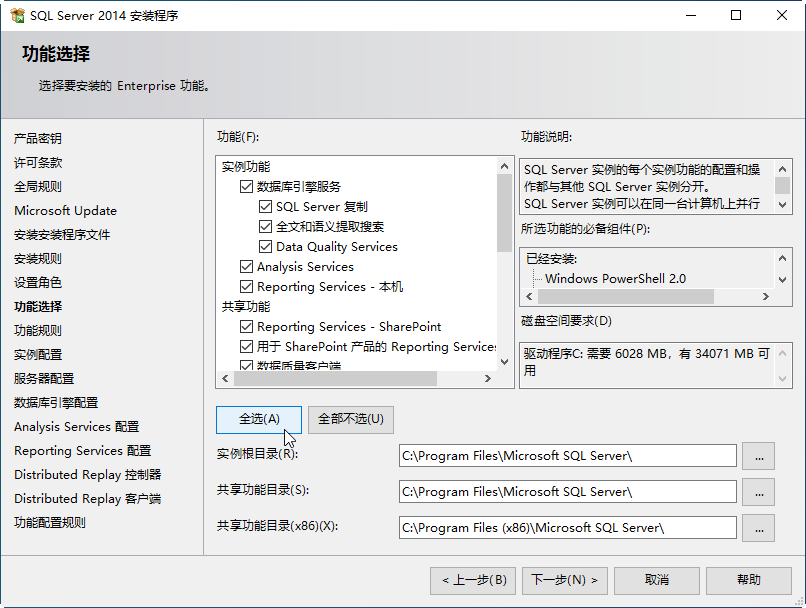
Task: Select the 功能配置规则 step
Action: tap(50, 523)
